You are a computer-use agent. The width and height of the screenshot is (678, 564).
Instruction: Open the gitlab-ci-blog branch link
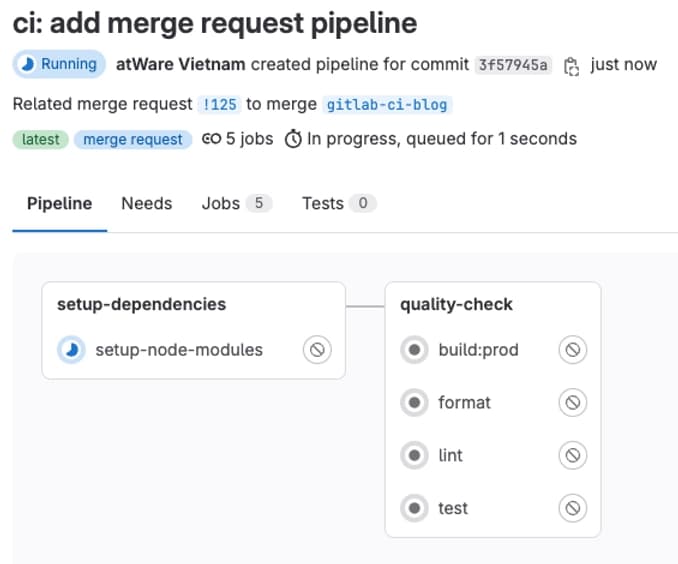tap(387, 105)
